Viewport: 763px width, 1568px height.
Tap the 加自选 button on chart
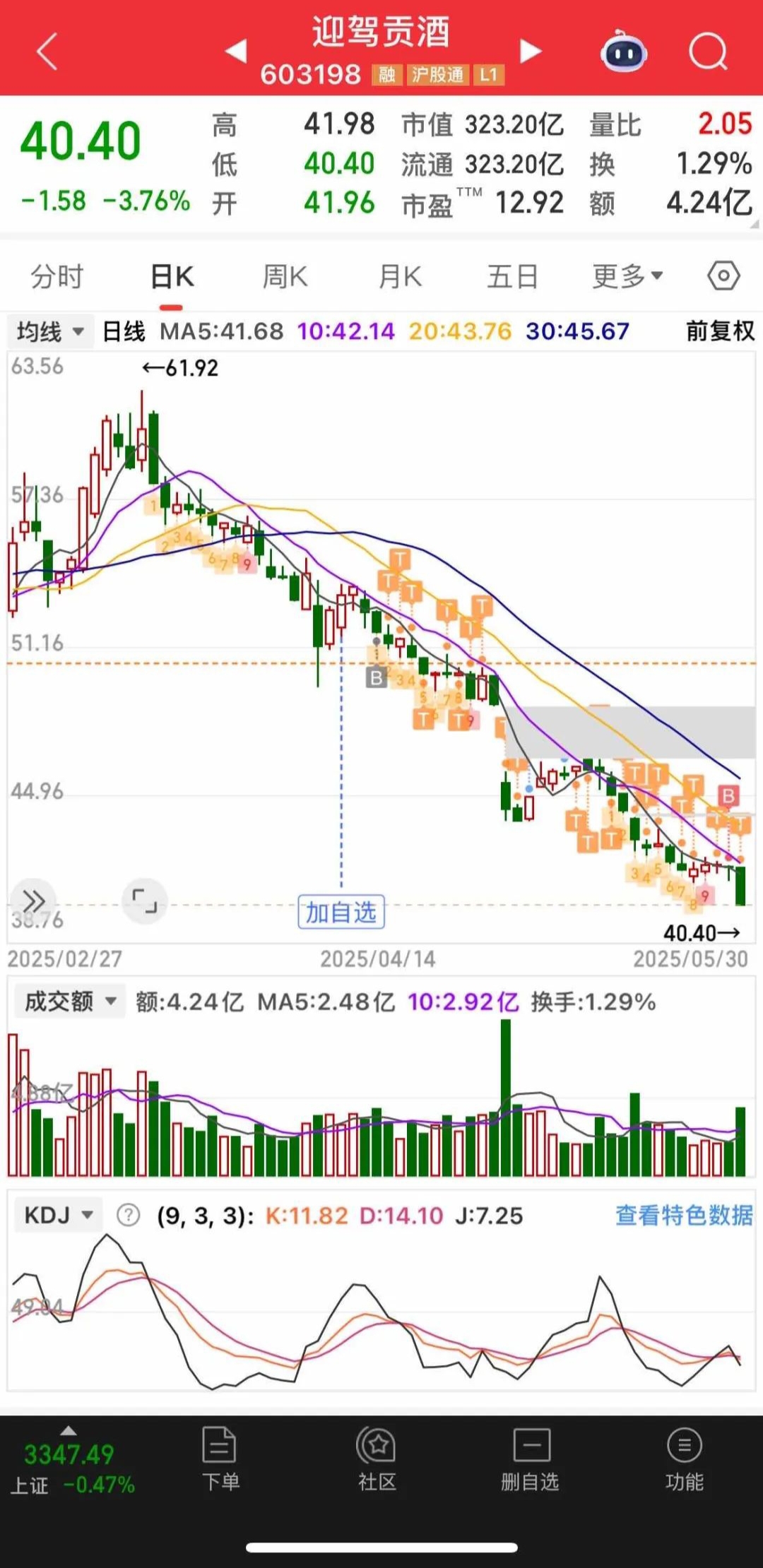click(341, 912)
